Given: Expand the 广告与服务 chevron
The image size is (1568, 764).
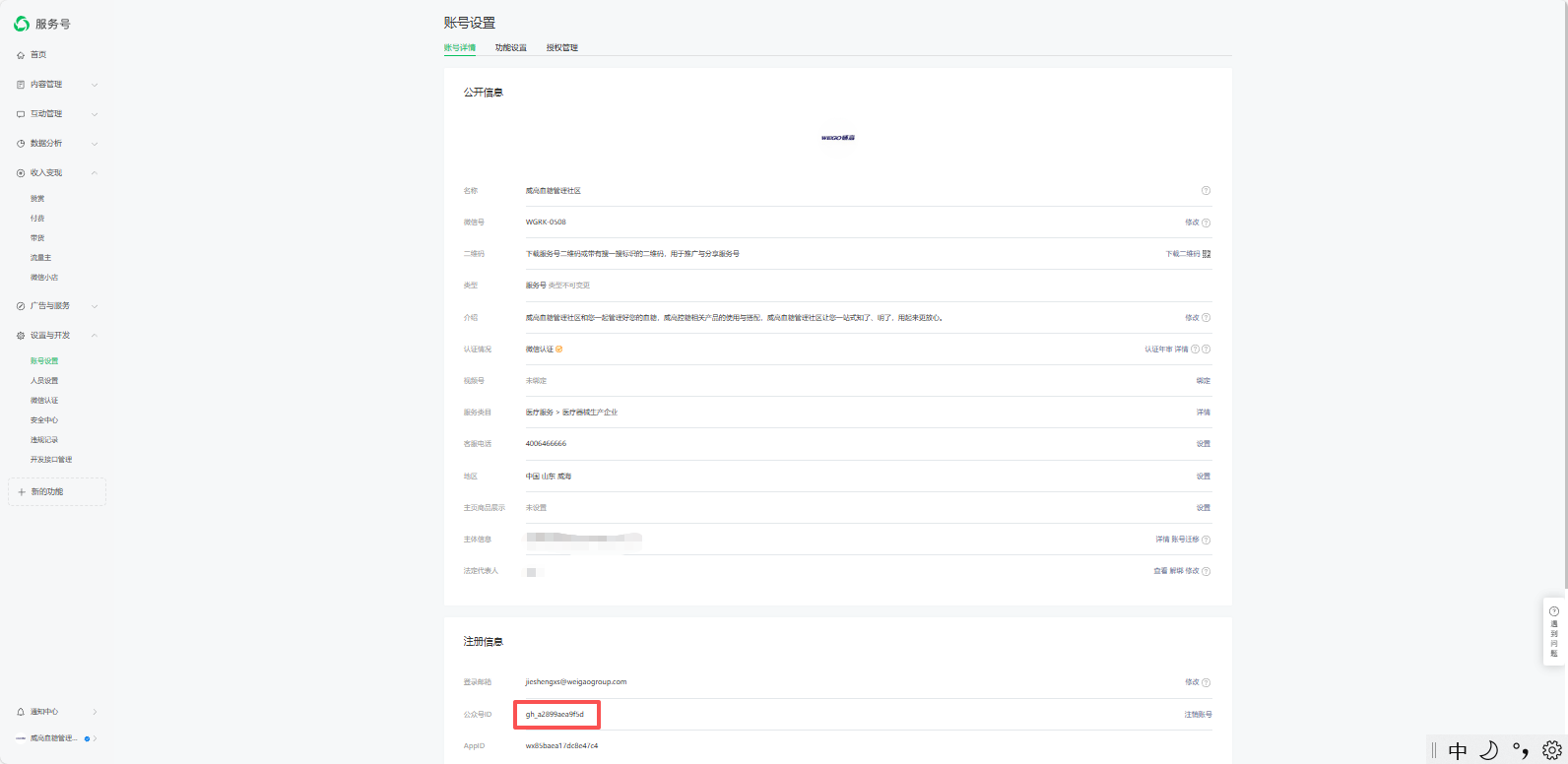Looking at the screenshot, I should [x=95, y=306].
